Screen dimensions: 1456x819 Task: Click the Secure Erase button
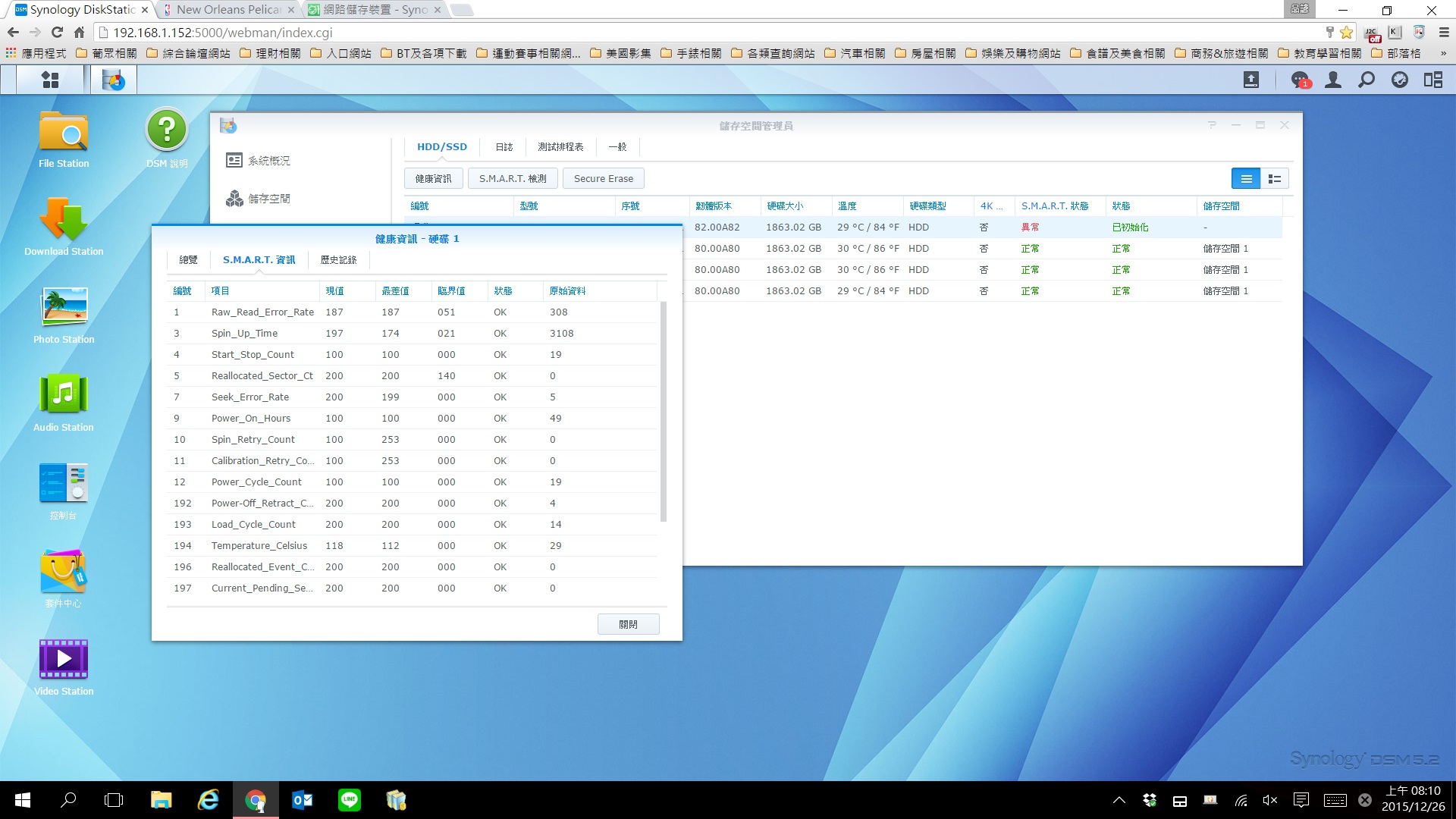604,179
